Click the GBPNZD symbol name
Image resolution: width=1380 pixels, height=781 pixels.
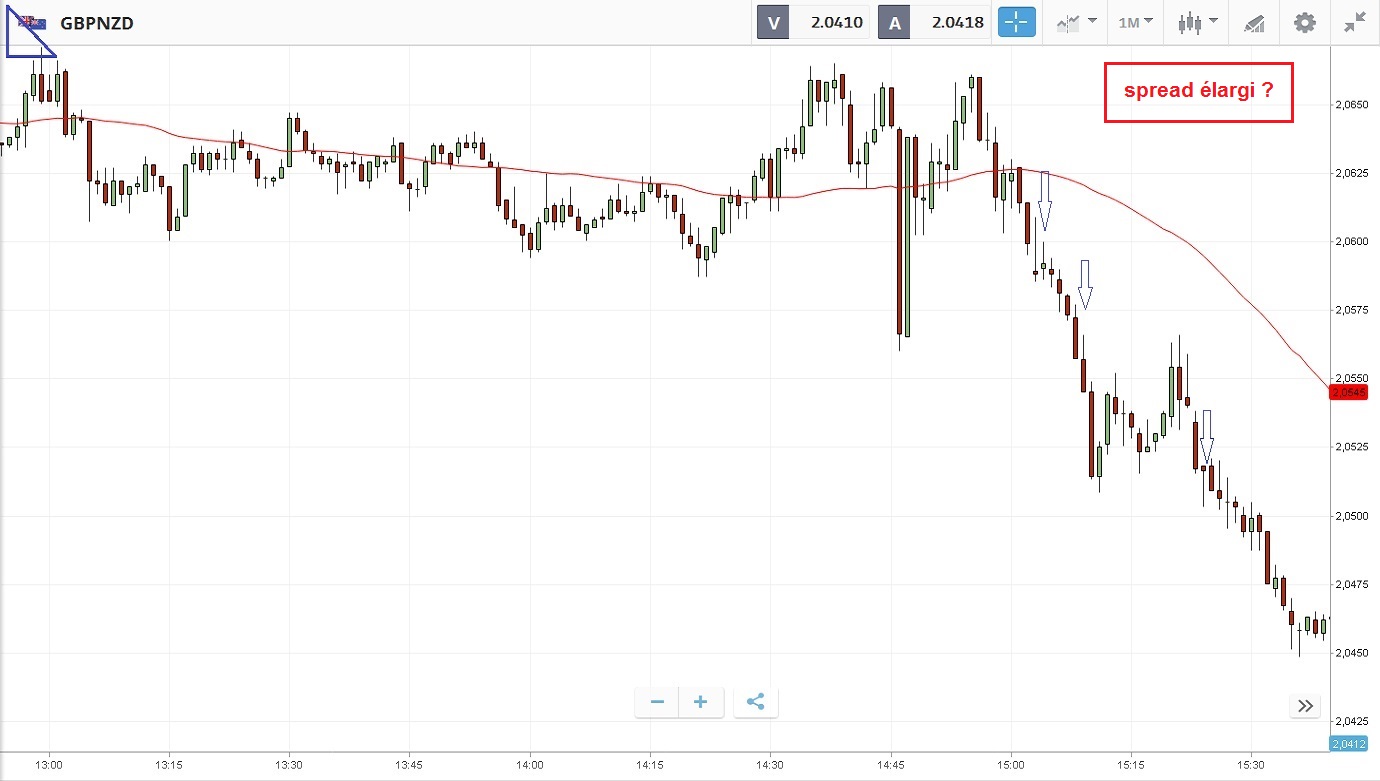click(97, 22)
